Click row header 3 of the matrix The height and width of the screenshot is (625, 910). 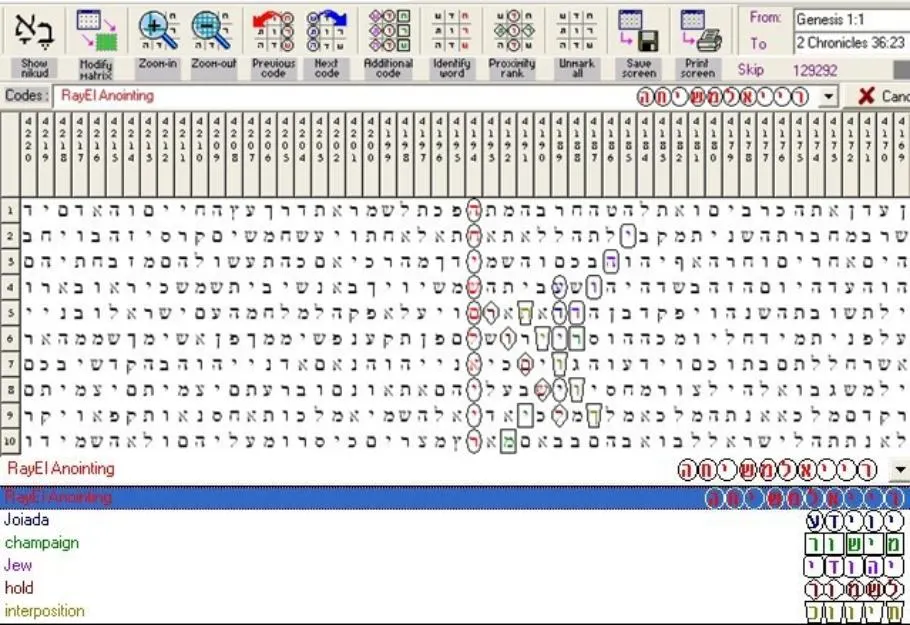[x=10, y=262]
